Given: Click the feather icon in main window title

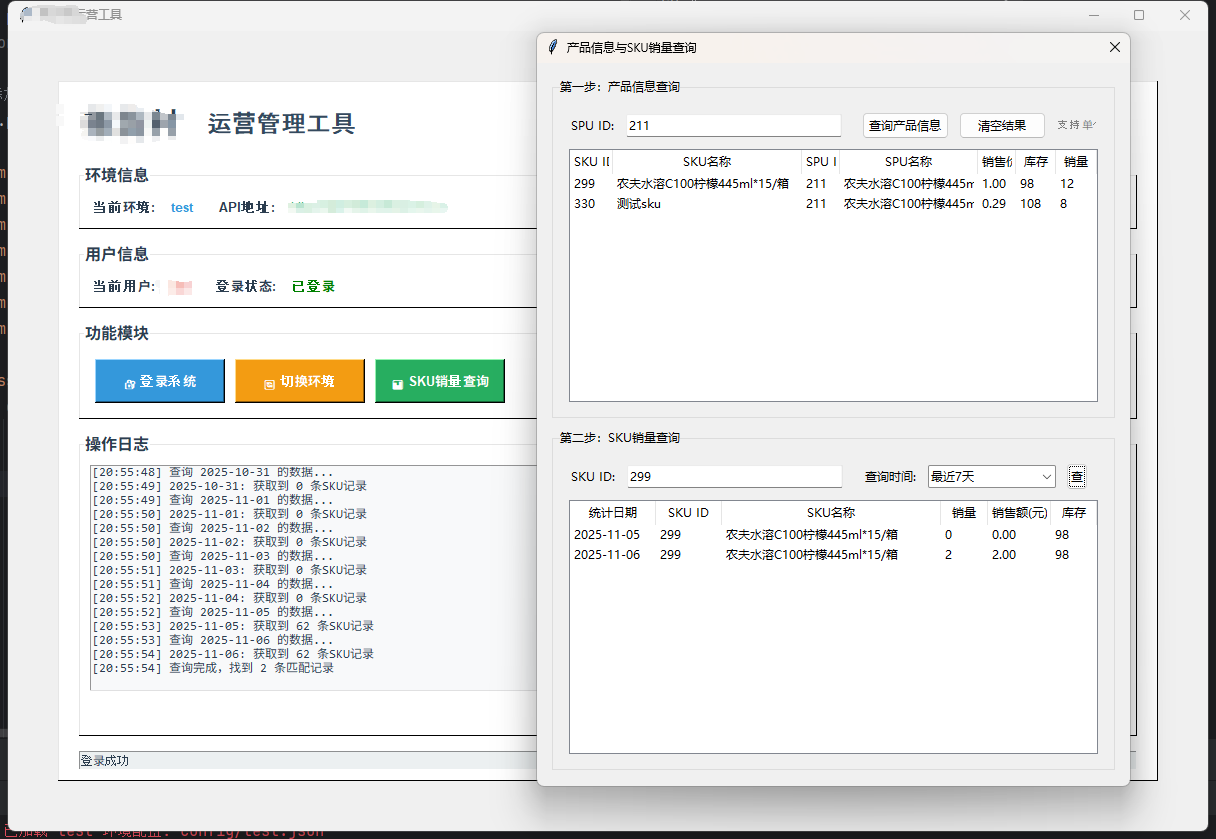Looking at the screenshot, I should pyautogui.click(x=26, y=15).
